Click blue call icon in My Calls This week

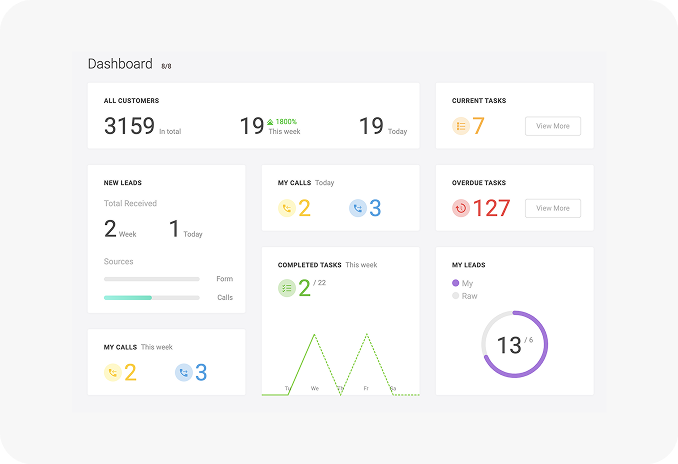184,372
